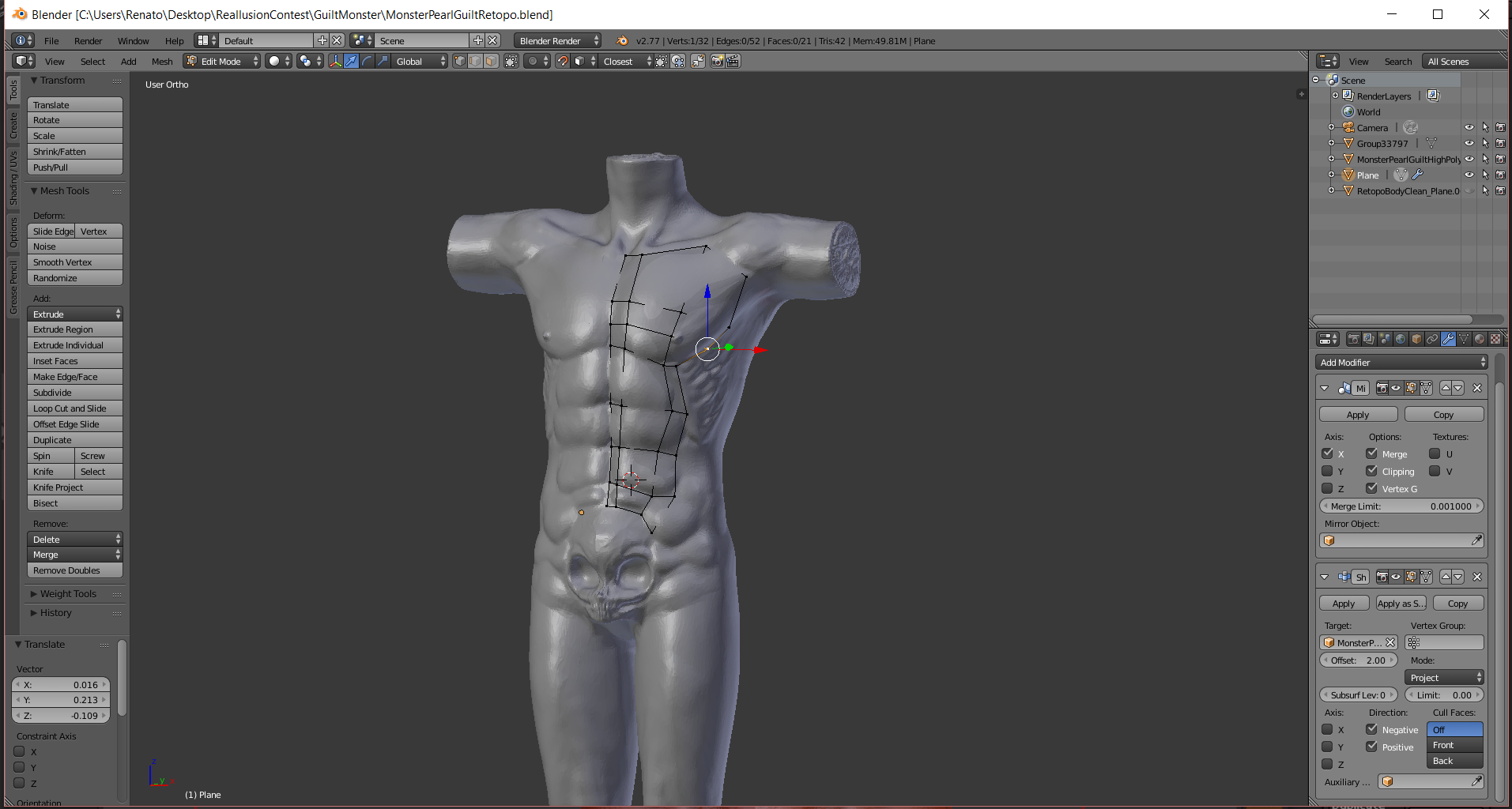Toggle limit selection to visible icon
The width and height of the screenshot is (1512, 809).
coord(511,61)
